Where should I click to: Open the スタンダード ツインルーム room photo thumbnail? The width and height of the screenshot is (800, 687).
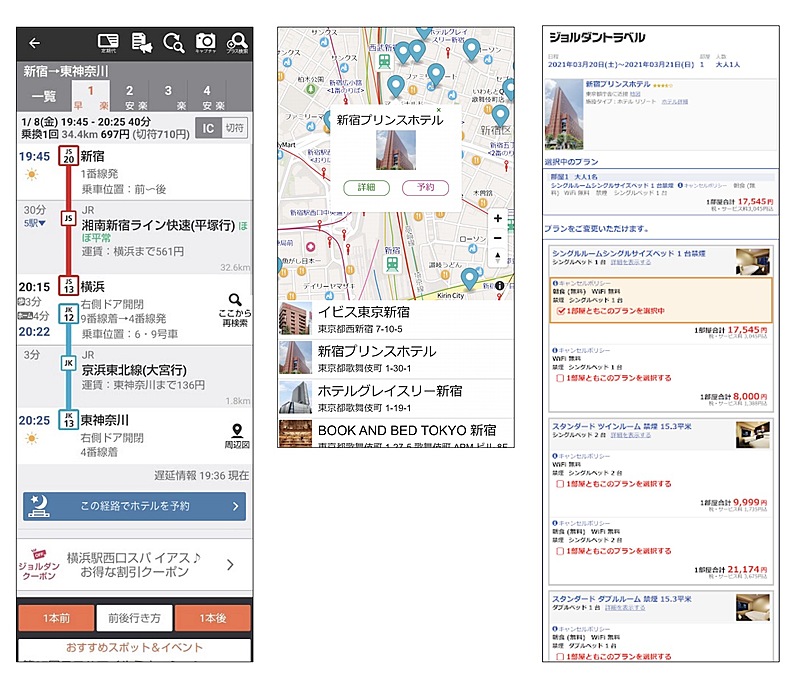753,435
